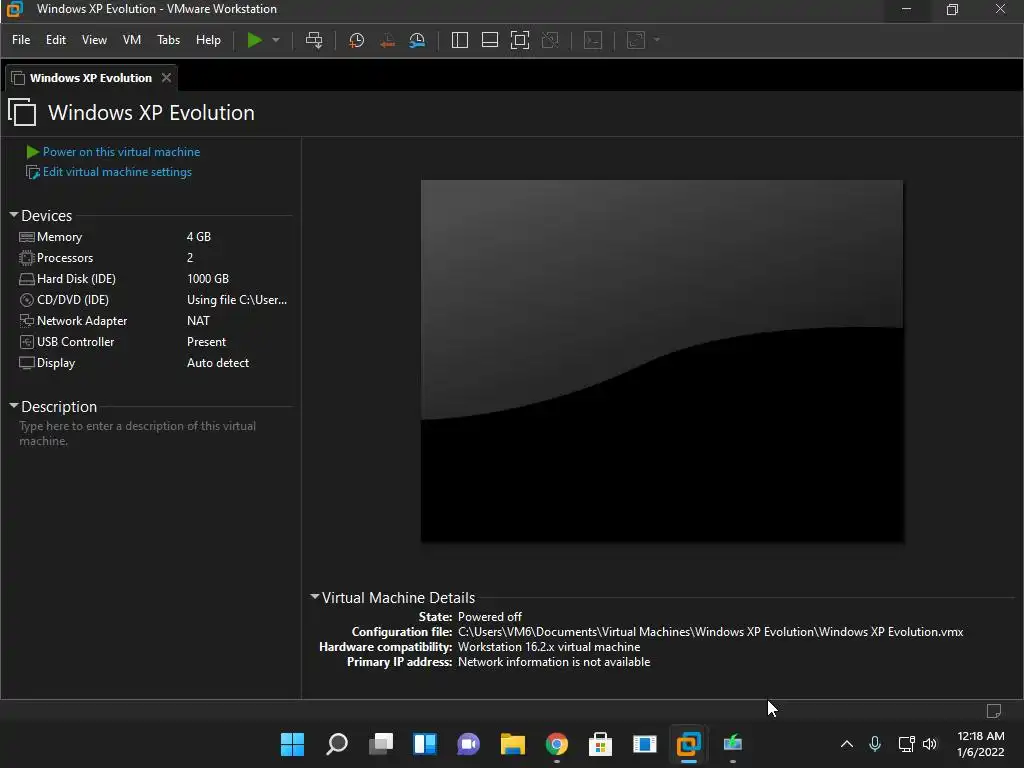Click the virtual machine preview screen
Screen dimensions: 1024x768
(x=662, y=361)
